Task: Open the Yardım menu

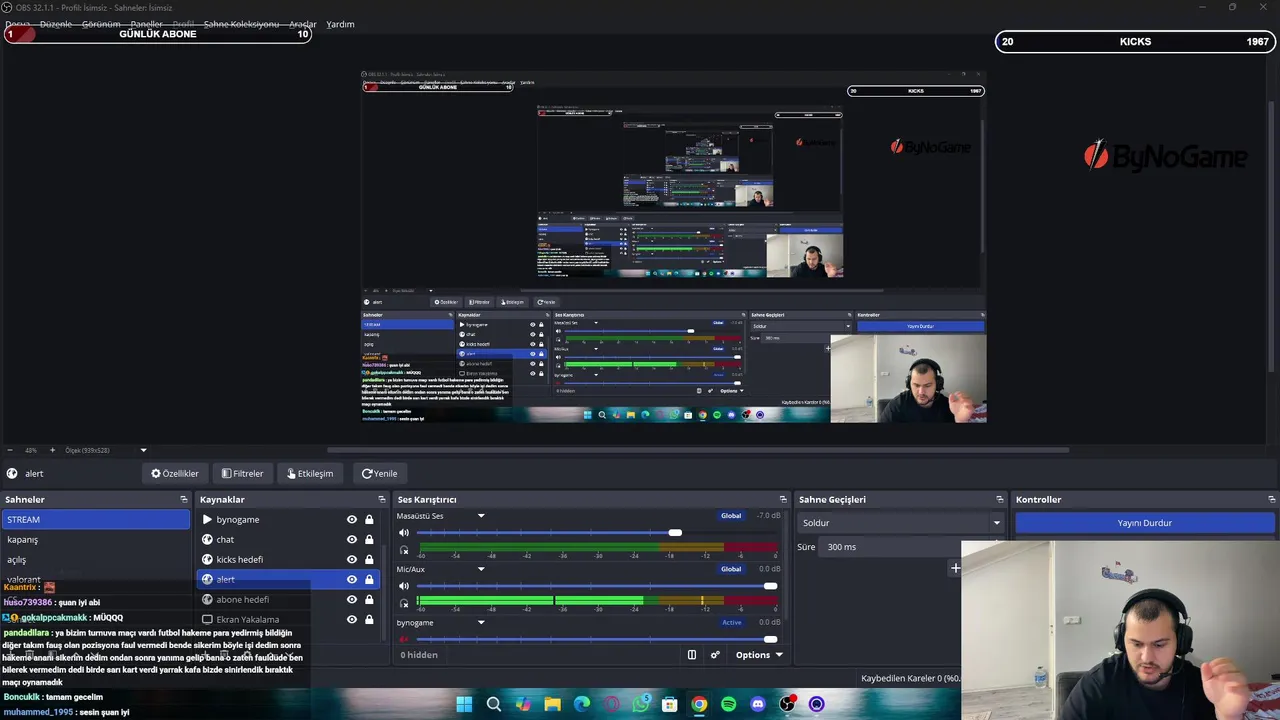Action: (x=340, y=24)
